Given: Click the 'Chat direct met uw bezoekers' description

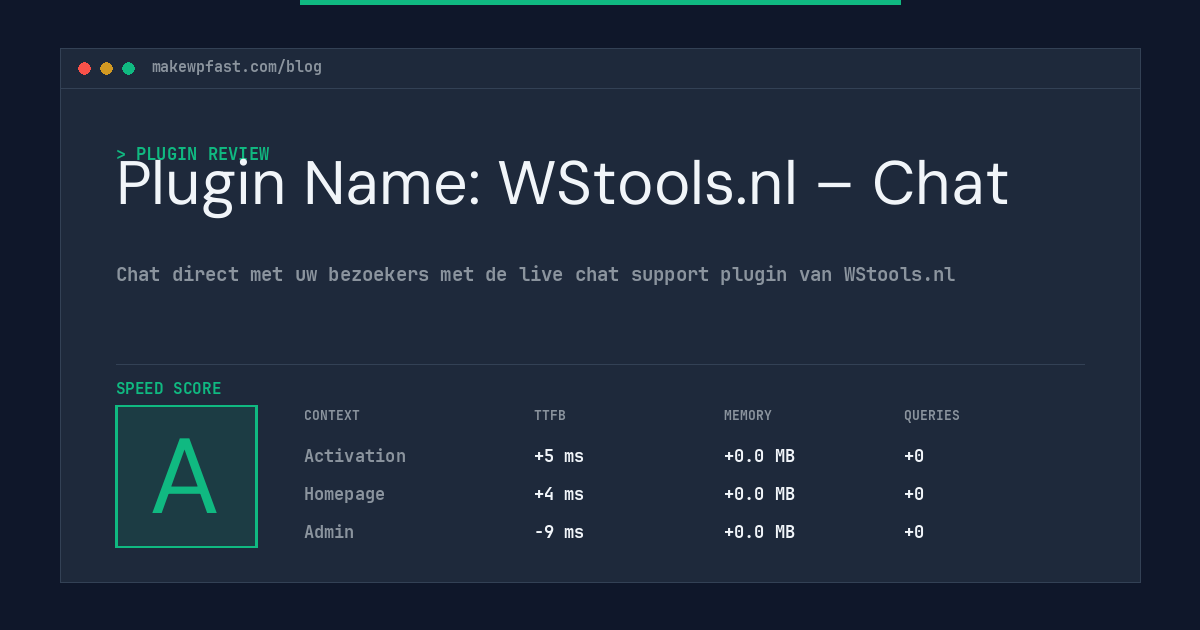Looking at the screenshot, I should pos(536,274).
